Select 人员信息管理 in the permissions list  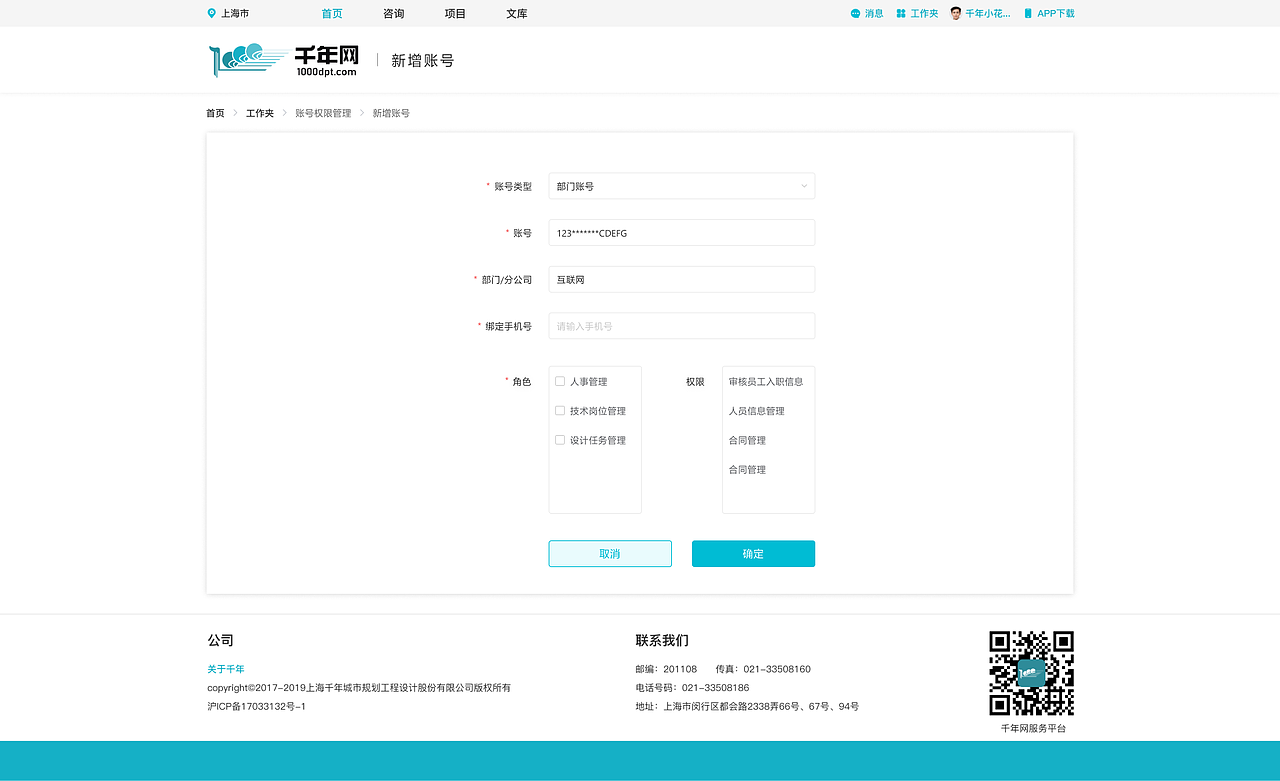point(757,411)
